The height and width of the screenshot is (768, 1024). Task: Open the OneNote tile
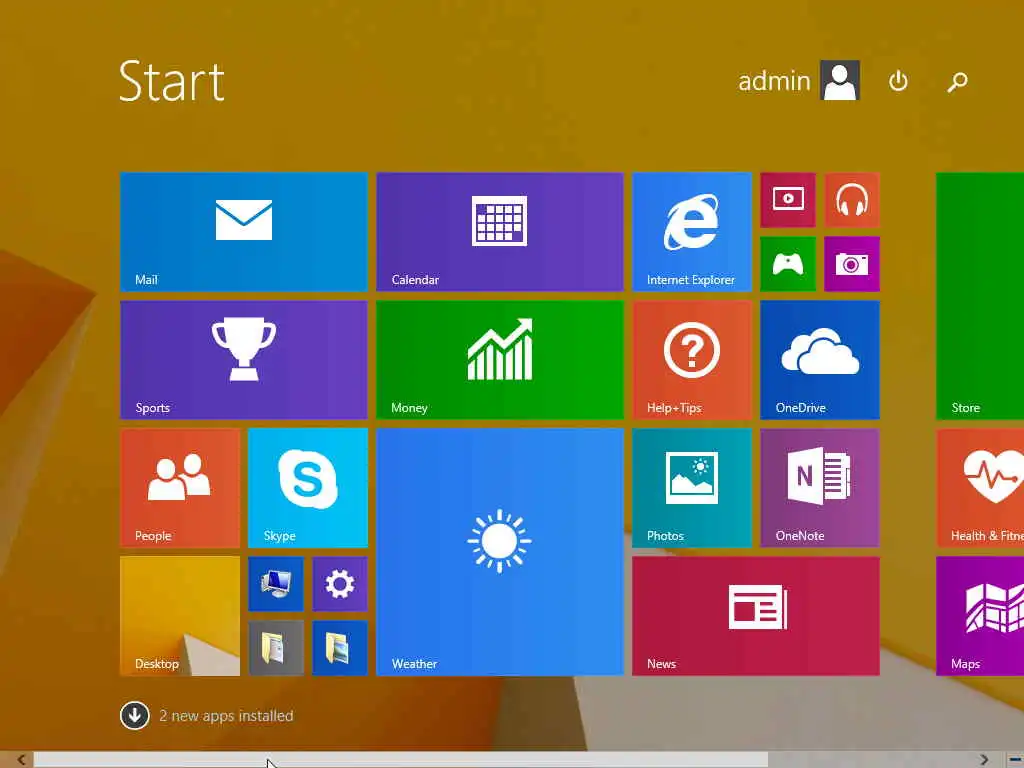[x=820, y=488]
